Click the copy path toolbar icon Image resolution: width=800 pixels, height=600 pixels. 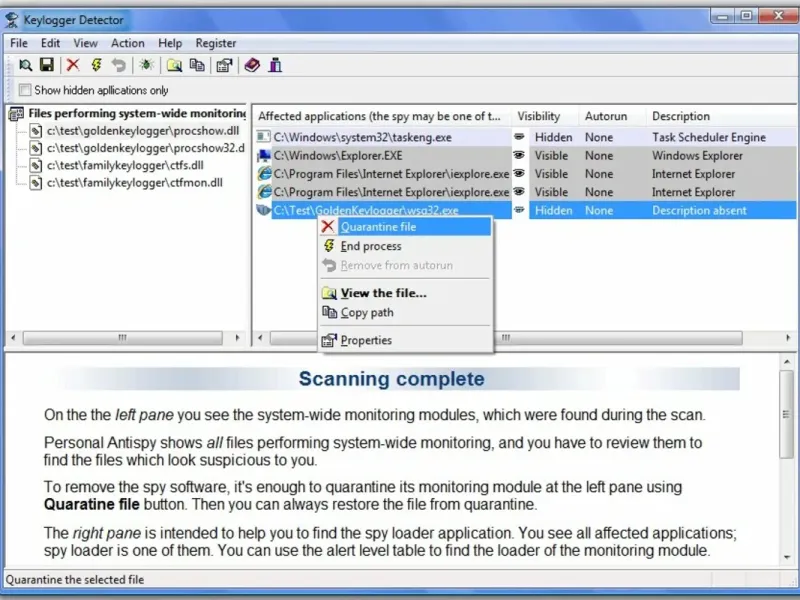click(x=197, y=65)
